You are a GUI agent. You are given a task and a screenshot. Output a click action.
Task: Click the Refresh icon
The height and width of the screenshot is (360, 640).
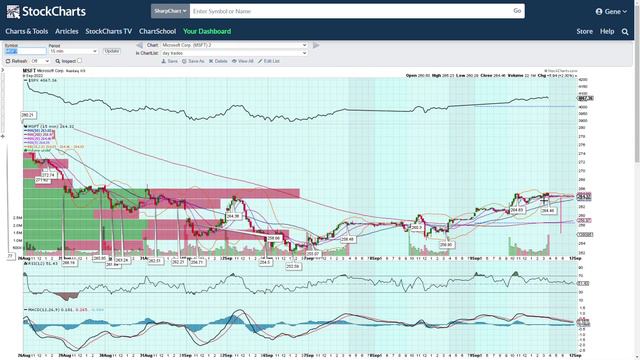[8, 61]
